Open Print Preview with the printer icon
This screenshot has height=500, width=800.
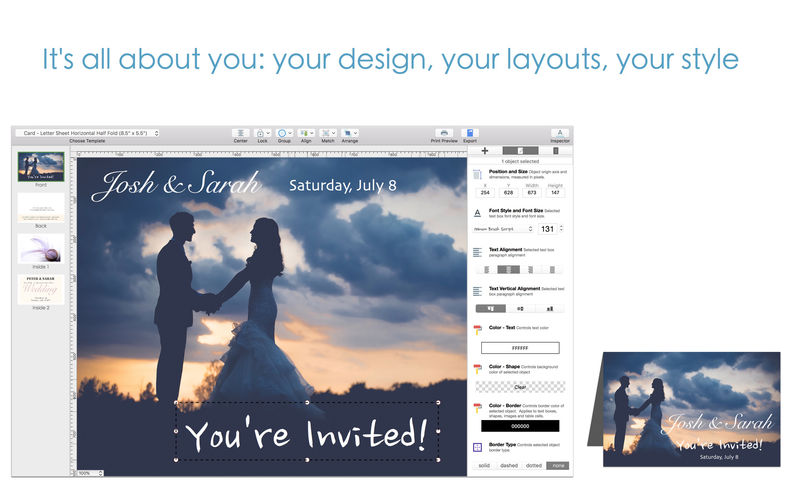[x=444, y=133]
